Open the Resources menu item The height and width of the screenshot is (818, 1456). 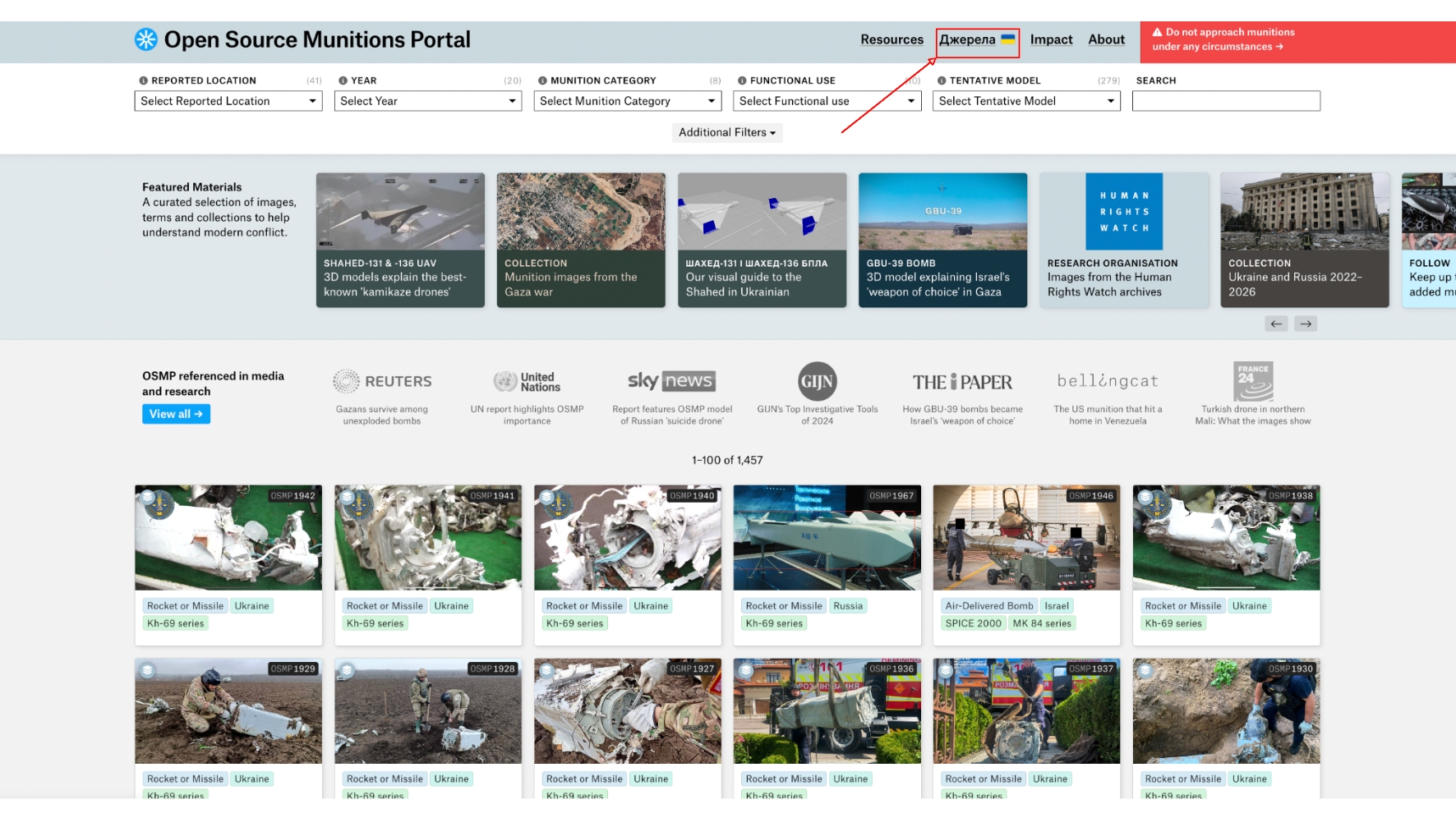(892, 39)
